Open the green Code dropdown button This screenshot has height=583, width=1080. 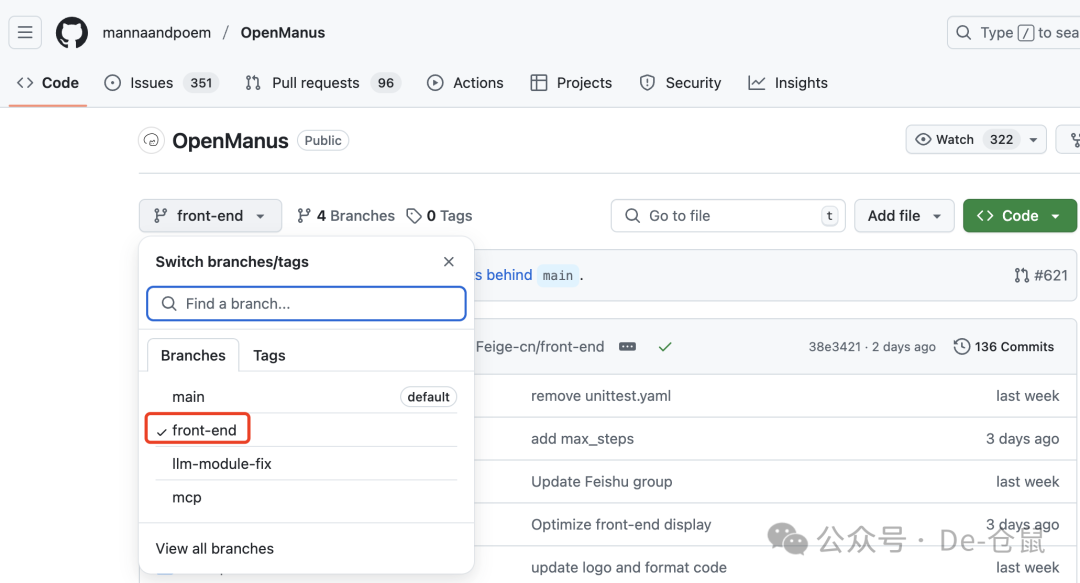click(x=1019, y=216)
